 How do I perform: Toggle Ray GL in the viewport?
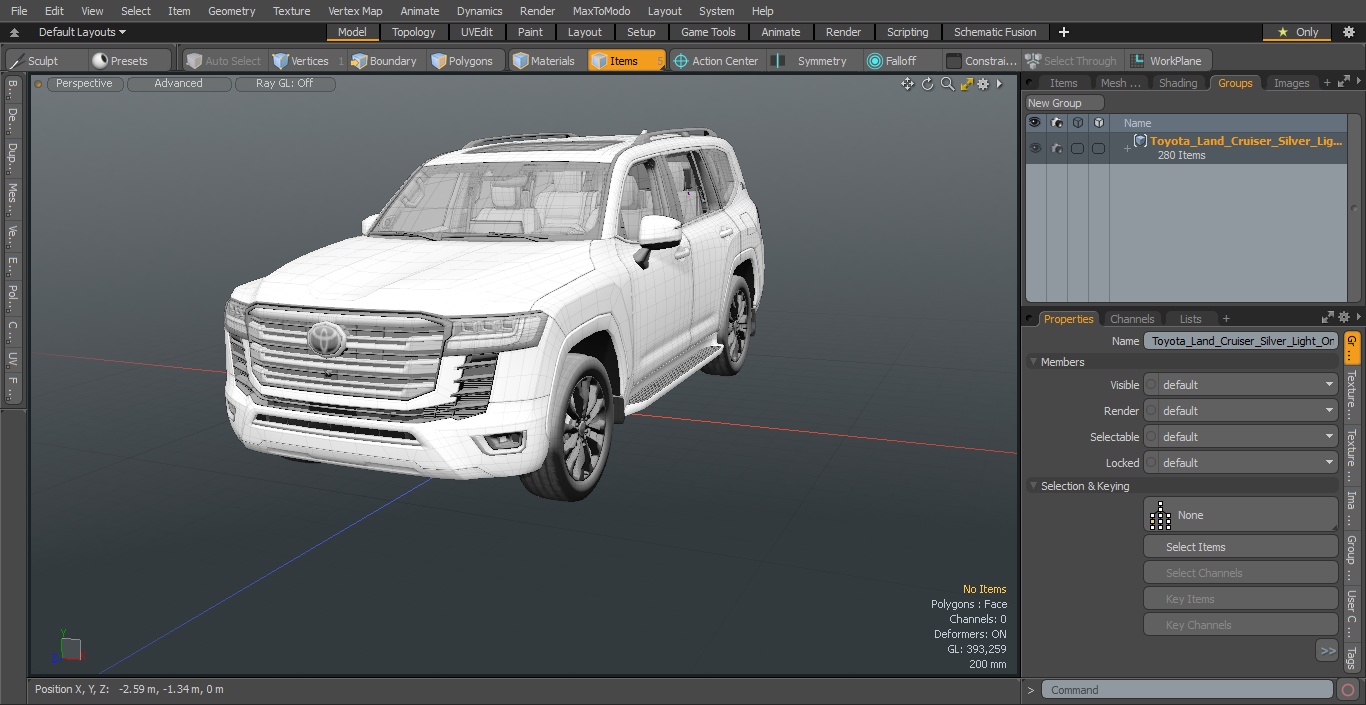[x=285, y=84]
